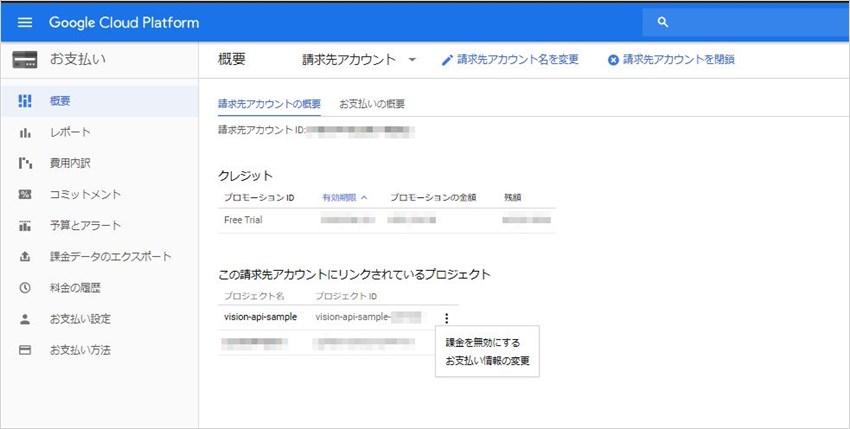Viewport: 850px width, 429px height.
Task: Click the 料金の履歴 clock icon
Action: pos(25,288)
